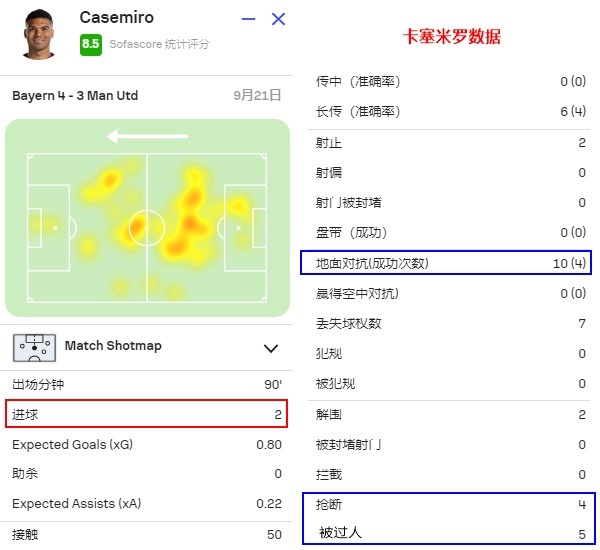This screenshot has height=550, width=600.
Task: Select the 进球 goals row
Action: click(147, 414)
